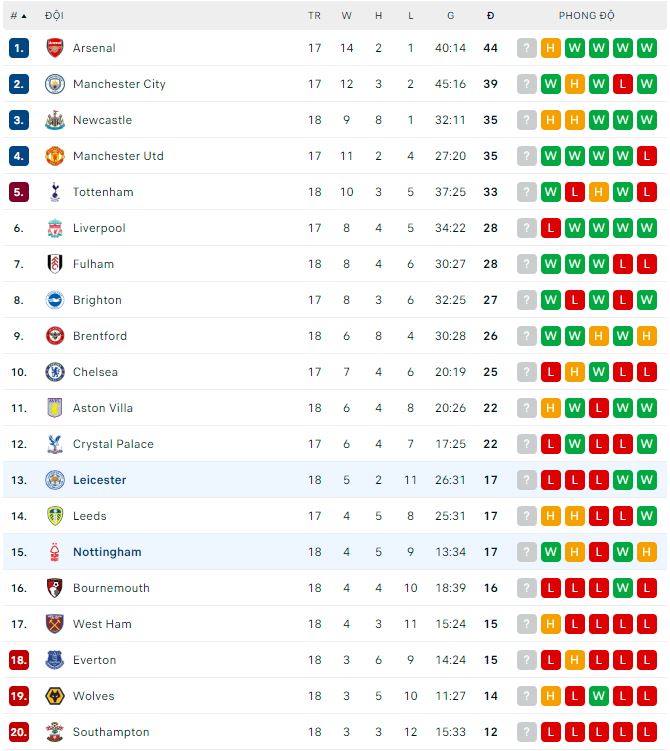Sort by the TR matches played column
Image resolution: width=670 pixels, height=751 pixels.
(x=315, y=16)
